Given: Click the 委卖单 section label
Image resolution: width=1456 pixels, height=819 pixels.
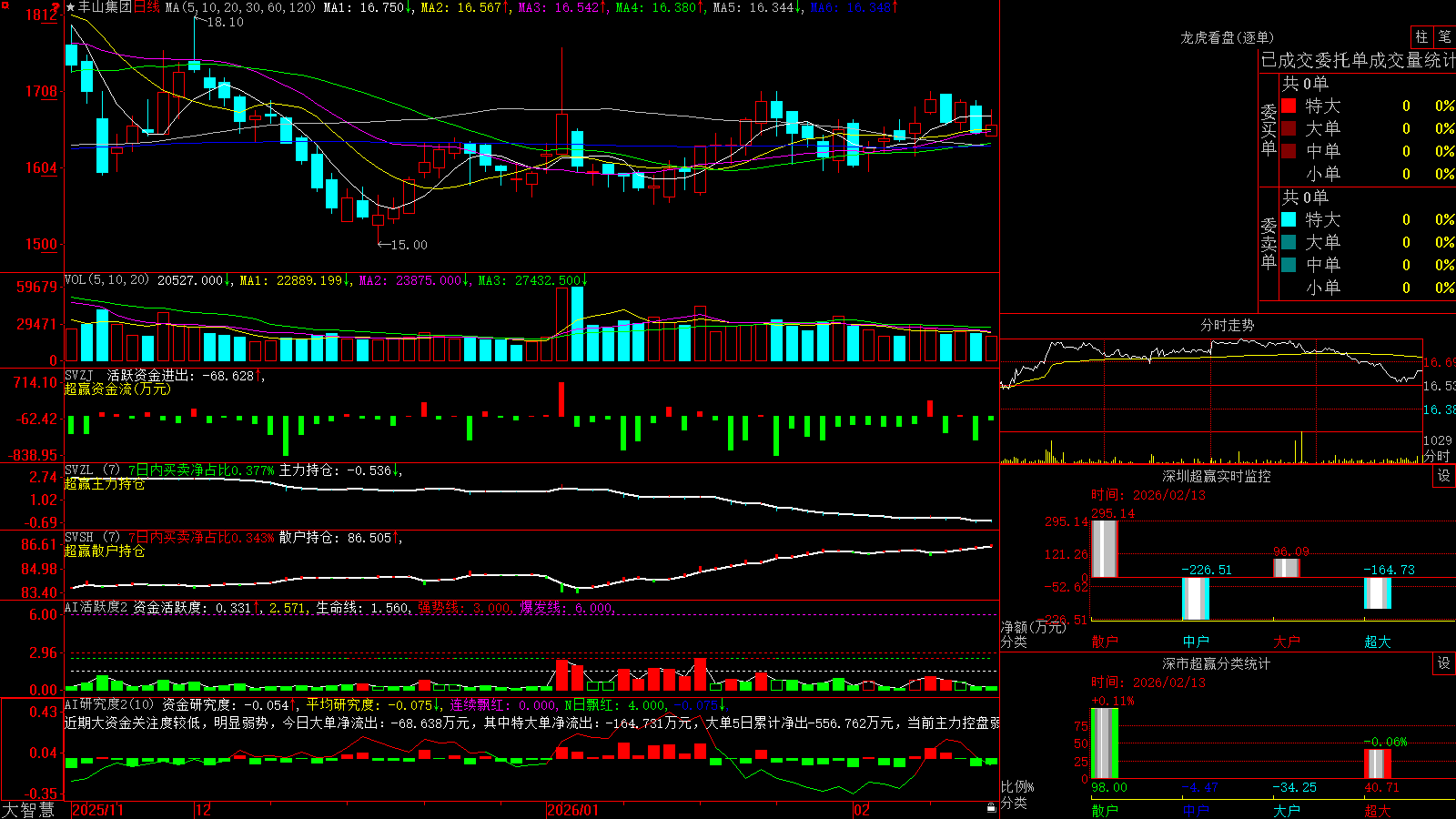Looking at the screenshot, I should pyautogui.click(x=1269, y=243).
